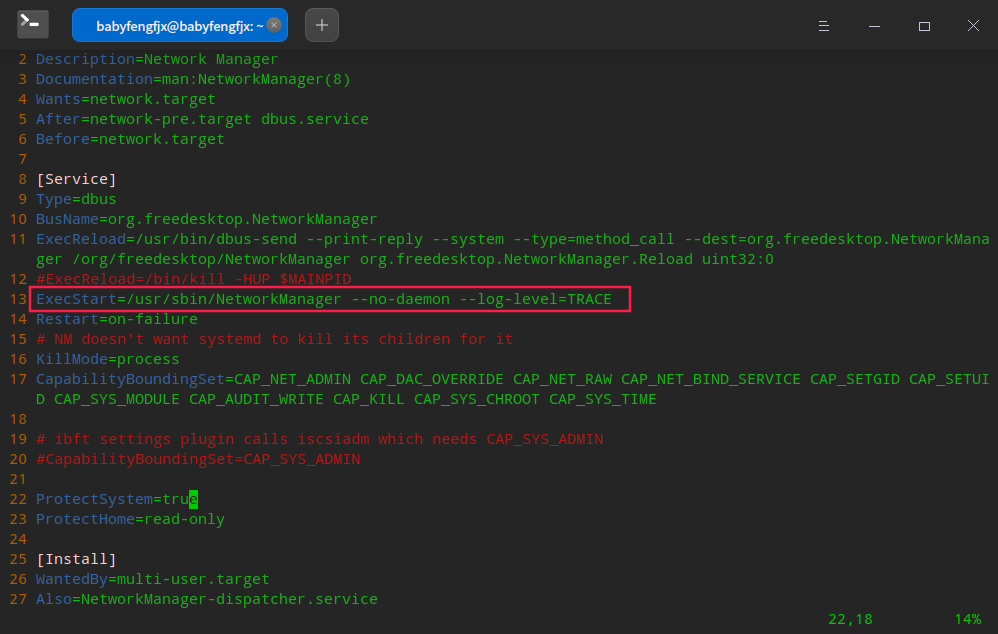This screenshot has width=998, height=634.
Task: Close the babyfengfjx terminal tab
Action: 273,26
